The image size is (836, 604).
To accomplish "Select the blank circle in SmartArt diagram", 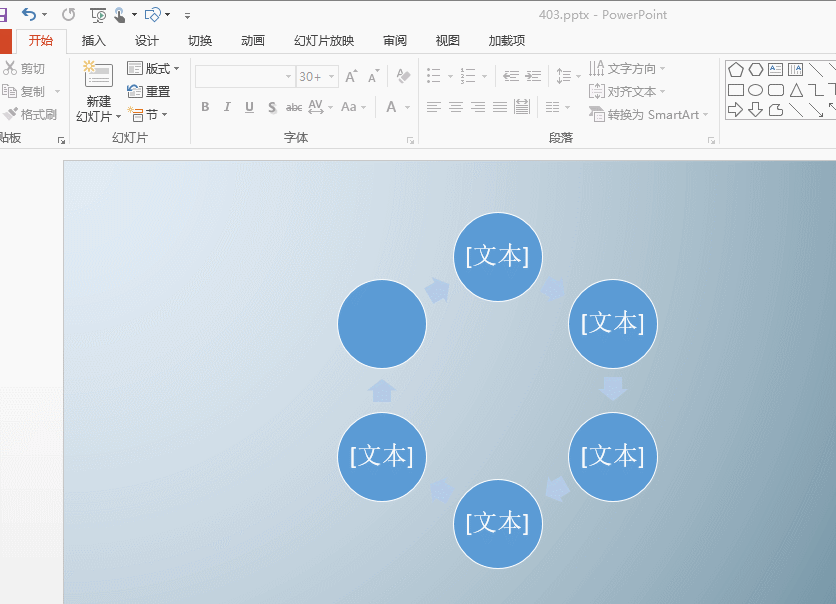I will [382, 324].
